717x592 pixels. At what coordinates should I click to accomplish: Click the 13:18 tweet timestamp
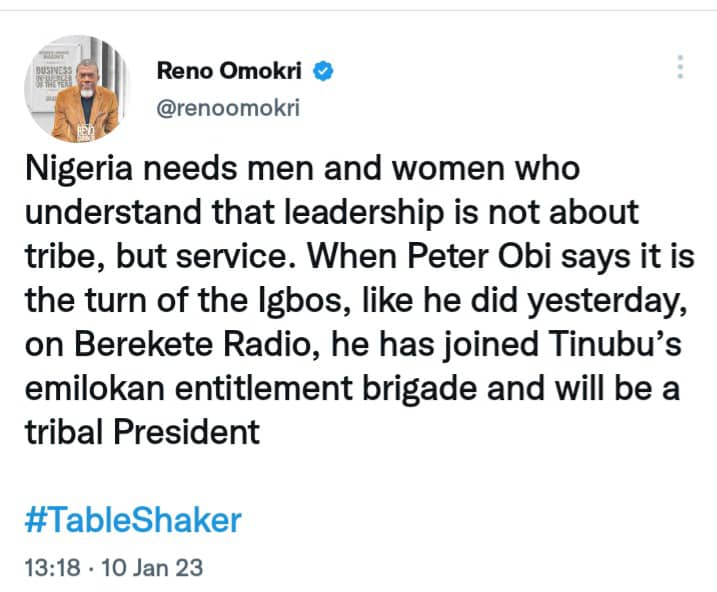tap(53, 568)
